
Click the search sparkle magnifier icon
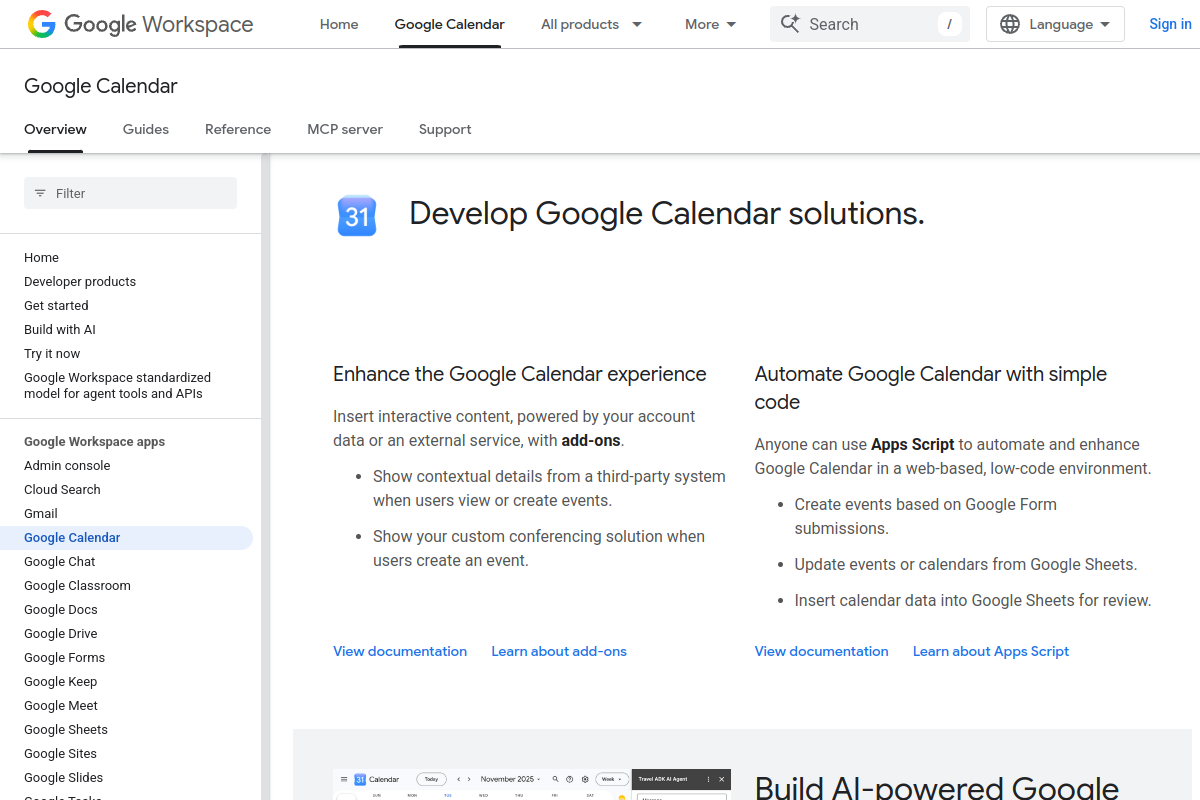pyautogui.click(x=790, y=24)
